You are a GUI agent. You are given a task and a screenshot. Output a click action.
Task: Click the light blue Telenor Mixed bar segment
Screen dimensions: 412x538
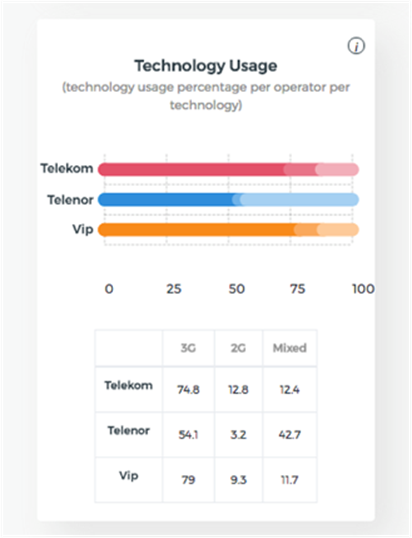pos(299,199)
